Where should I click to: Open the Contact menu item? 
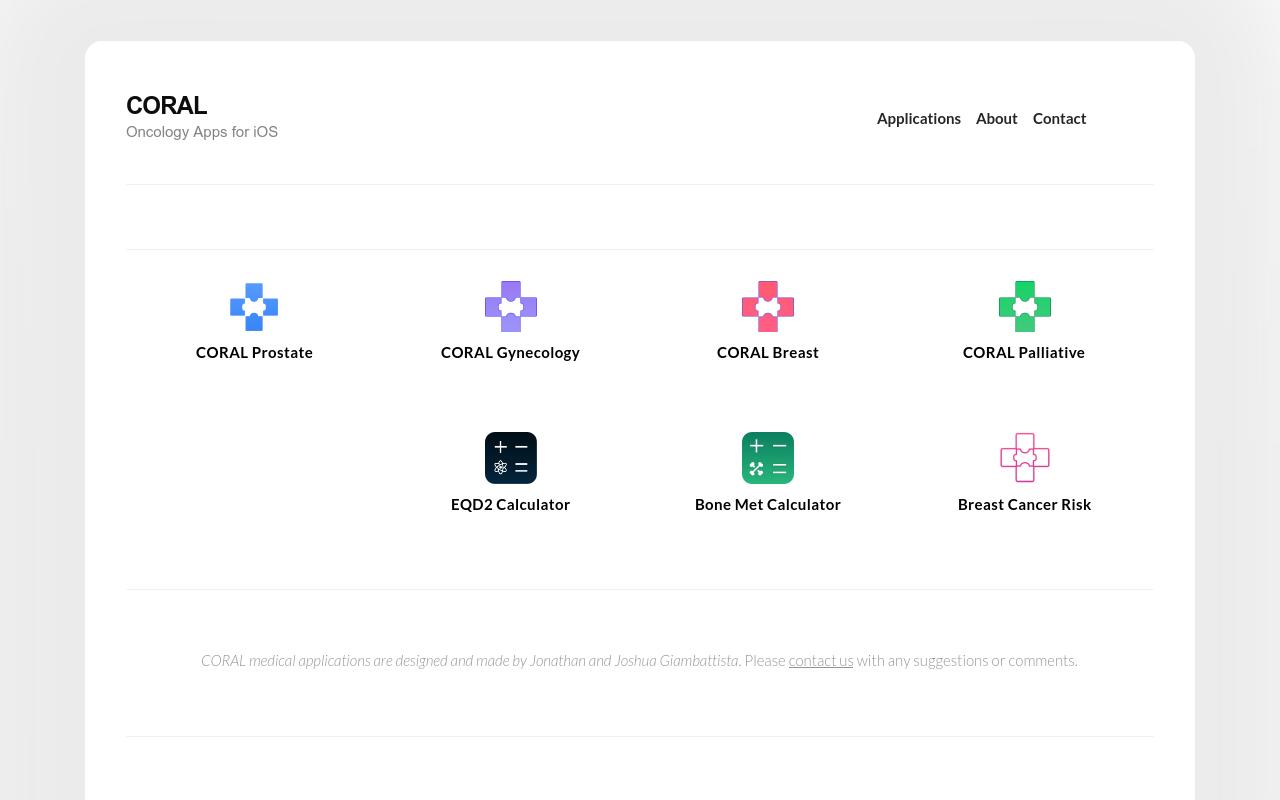point(1059,118)
